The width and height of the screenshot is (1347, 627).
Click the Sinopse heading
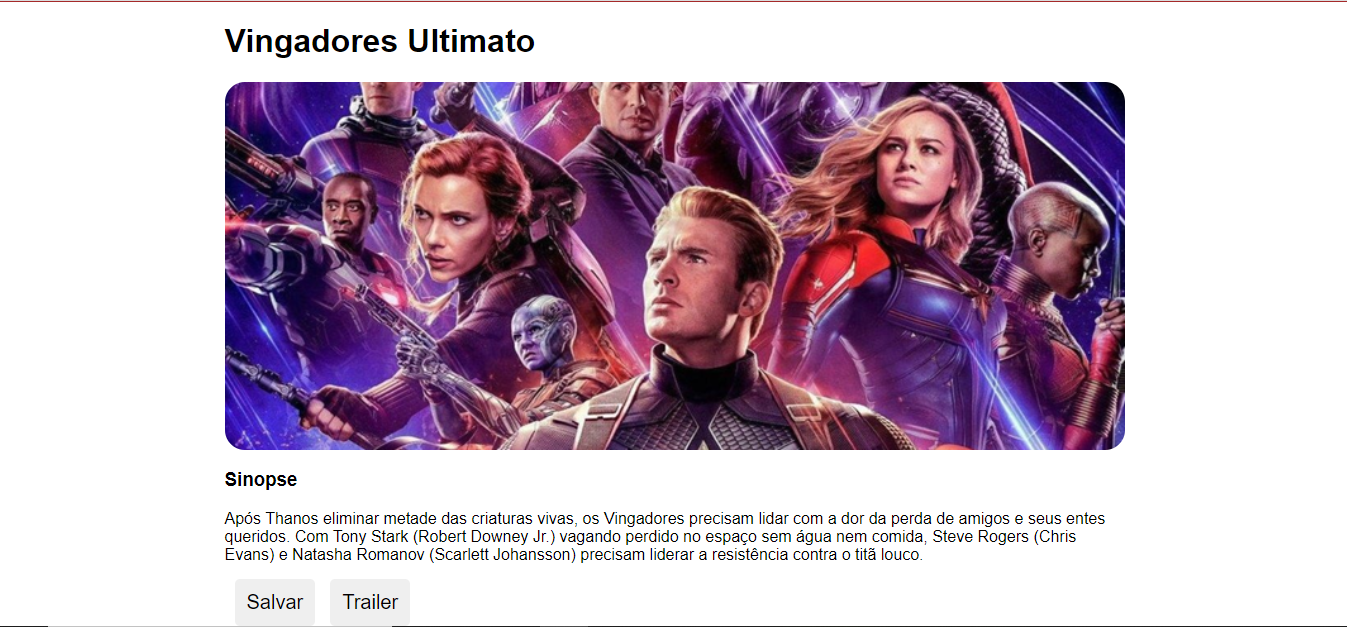261,480
